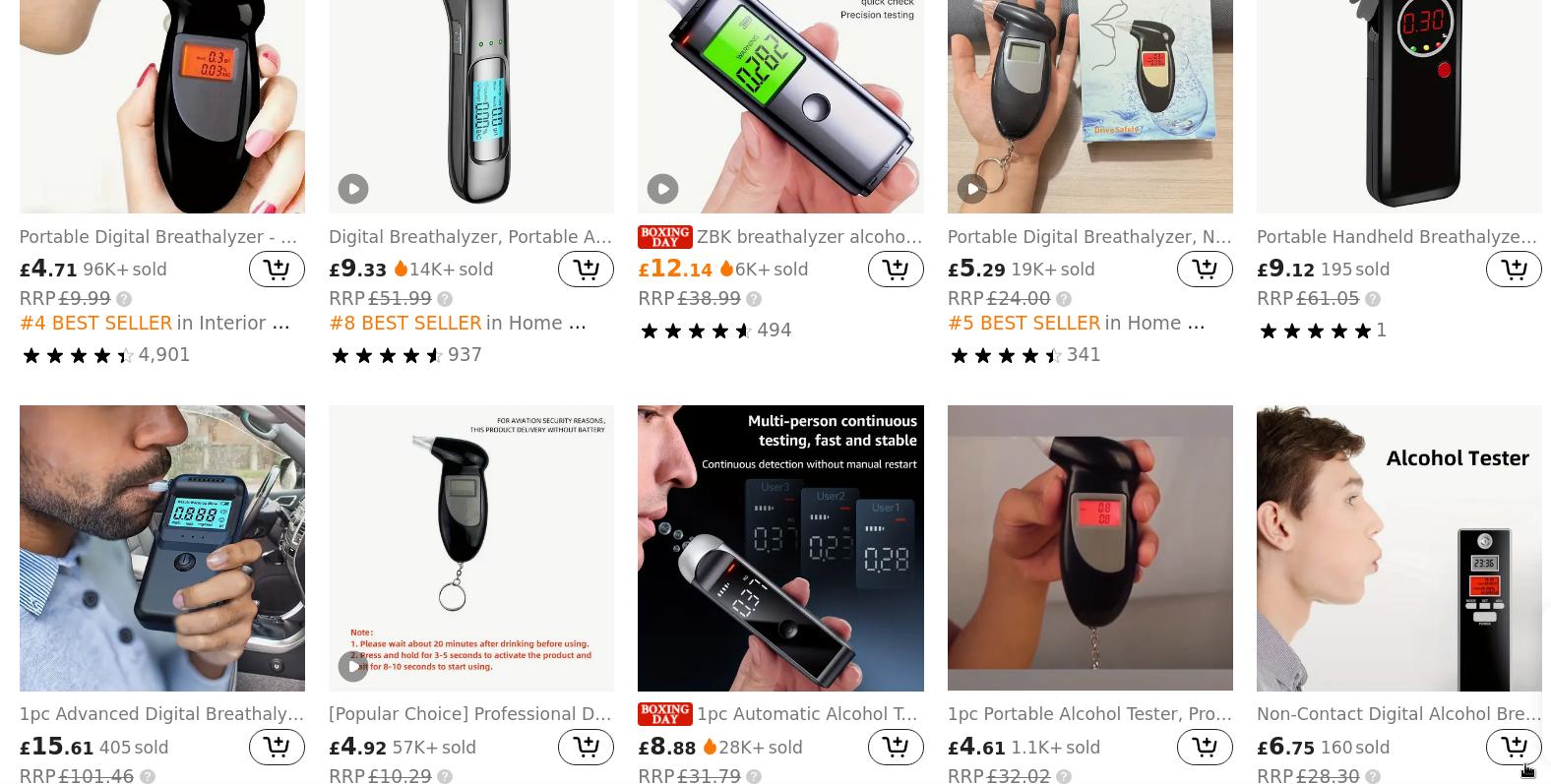Add £9.33 Digital Breathalyzer to cart
Screen dimensions: 1551x784
tap(586, 269)
